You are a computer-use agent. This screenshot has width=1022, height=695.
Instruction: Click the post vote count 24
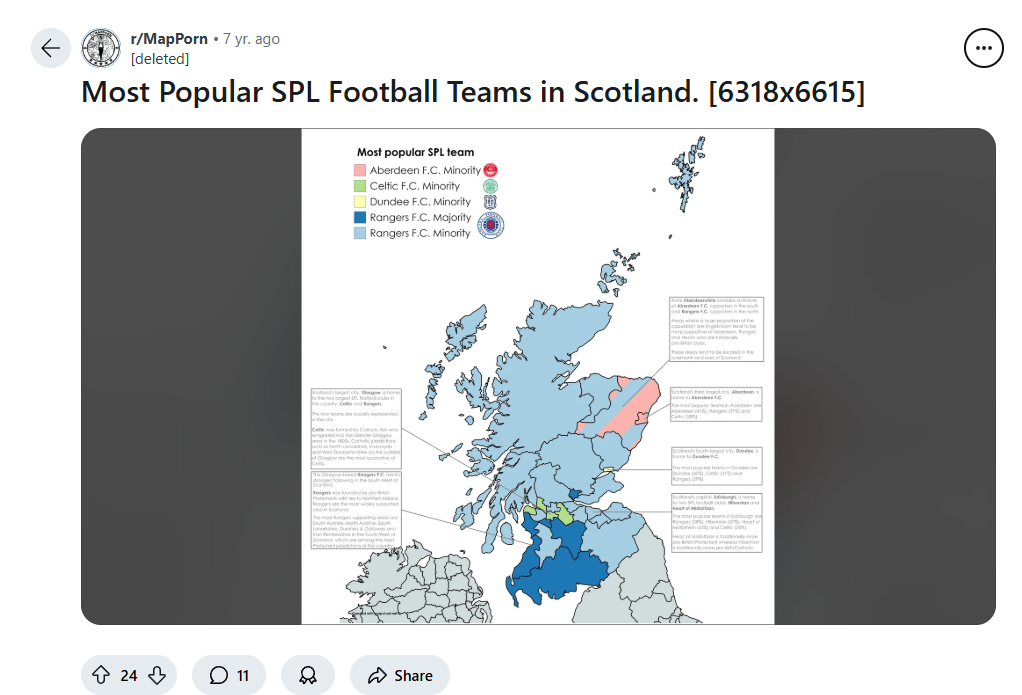coord(129,675)
